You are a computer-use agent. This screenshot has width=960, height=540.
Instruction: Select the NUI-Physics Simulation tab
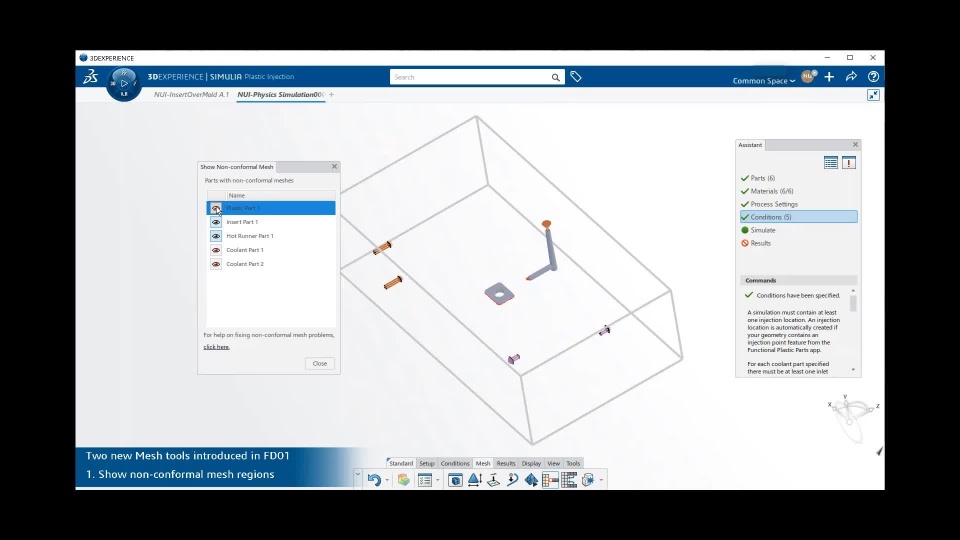[281, 95]
